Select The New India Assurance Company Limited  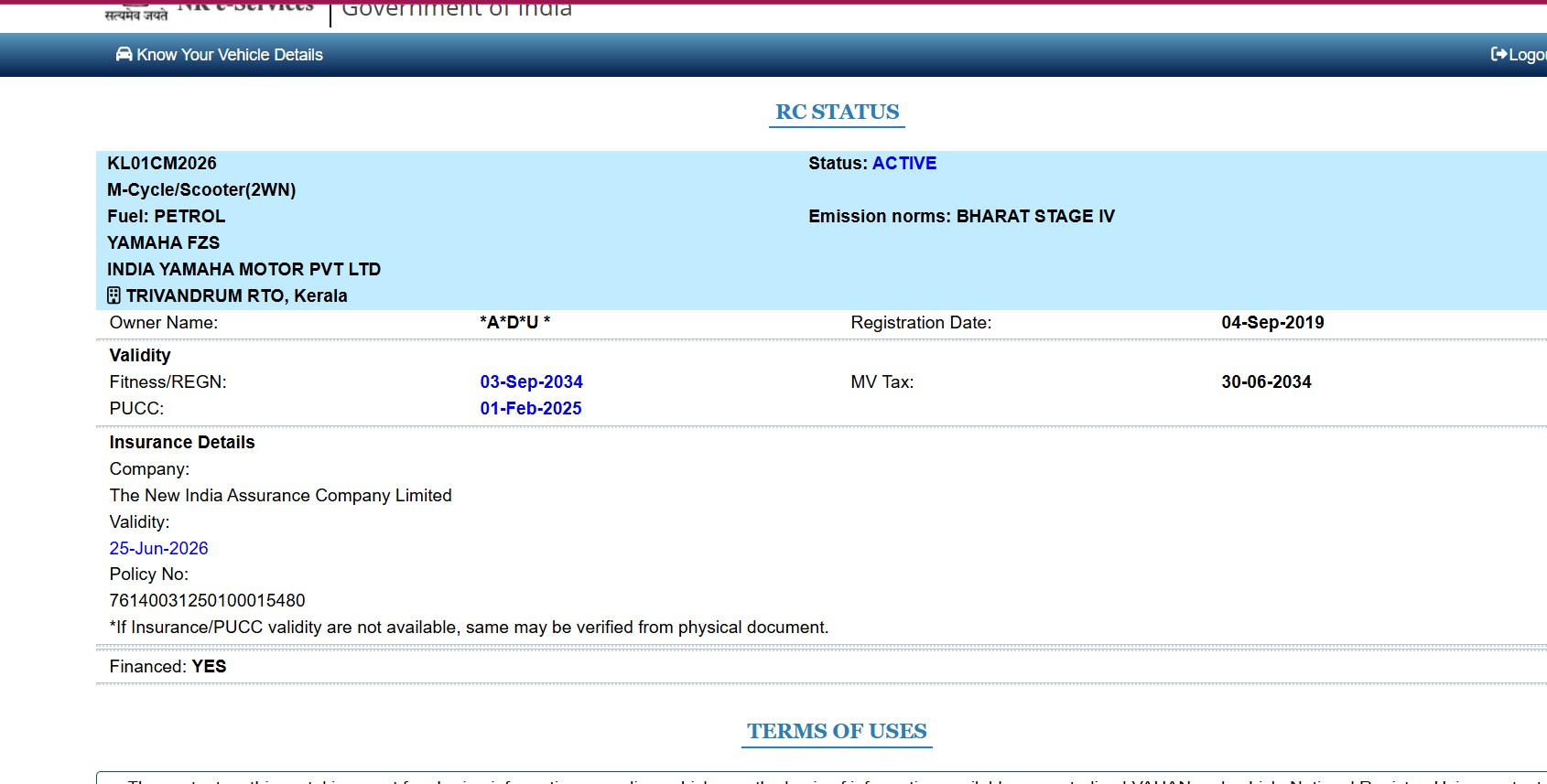point(281,495)
